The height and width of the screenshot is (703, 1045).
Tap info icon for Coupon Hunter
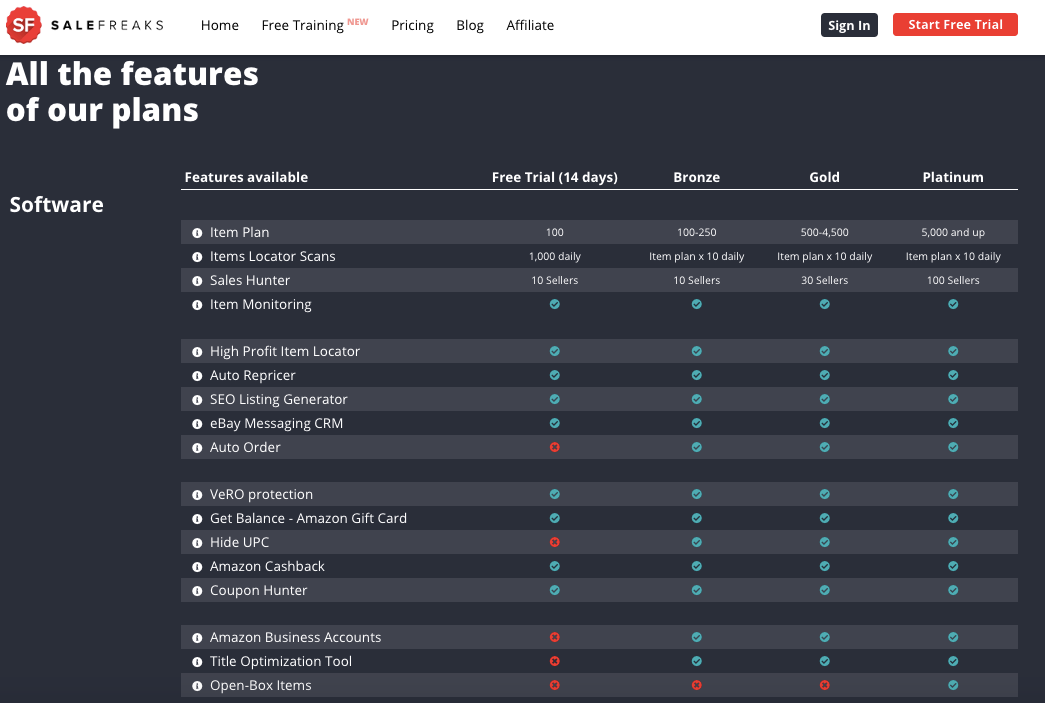(197, 591)
